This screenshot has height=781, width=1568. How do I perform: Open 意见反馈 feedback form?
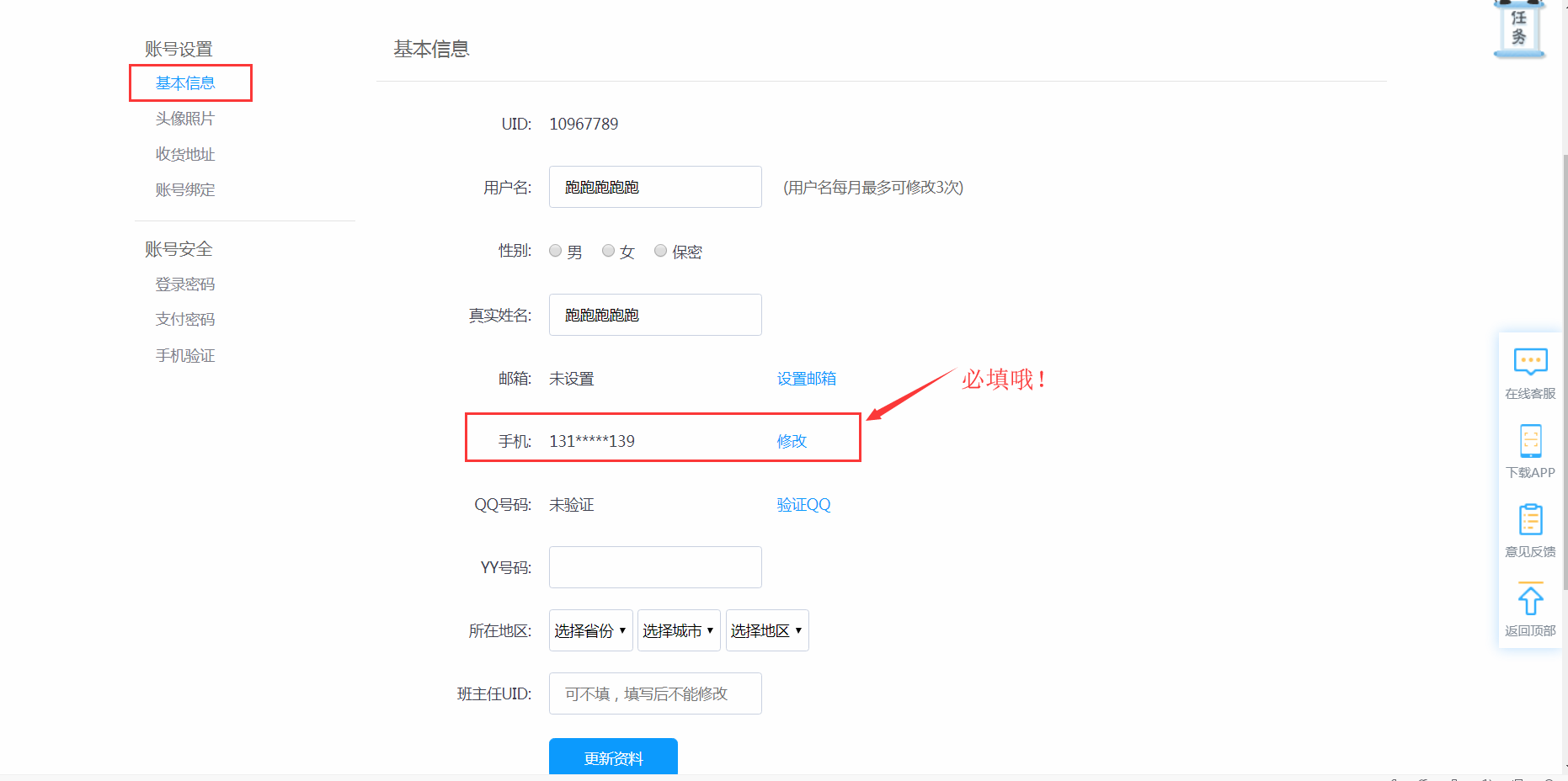coord(1530,528)
